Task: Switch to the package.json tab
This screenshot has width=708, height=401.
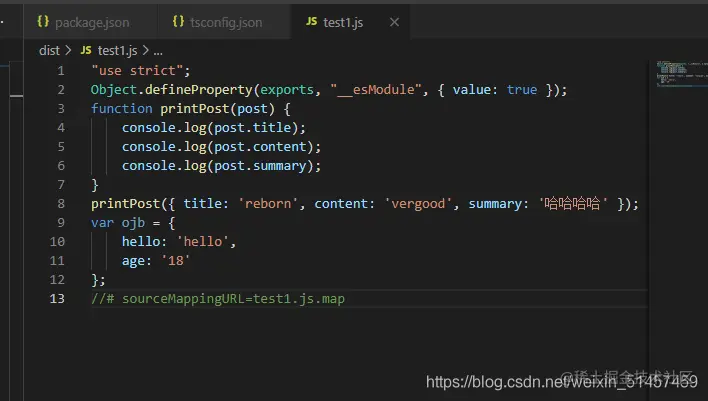Action: coord(90,22)
